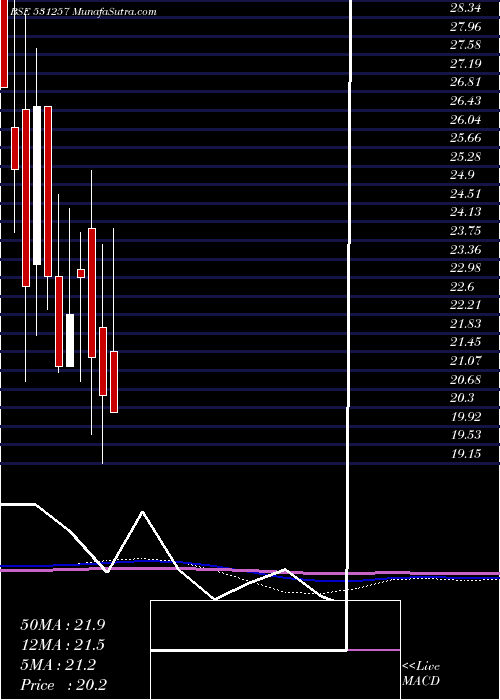Click the 22.21 price axis label

click(465, 305)
